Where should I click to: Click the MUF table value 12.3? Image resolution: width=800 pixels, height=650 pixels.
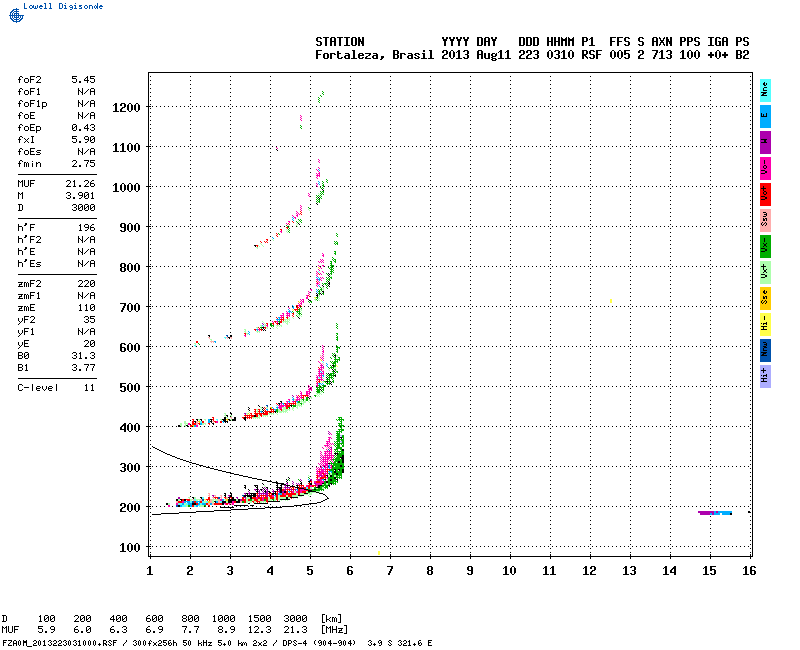click(260, 630)
